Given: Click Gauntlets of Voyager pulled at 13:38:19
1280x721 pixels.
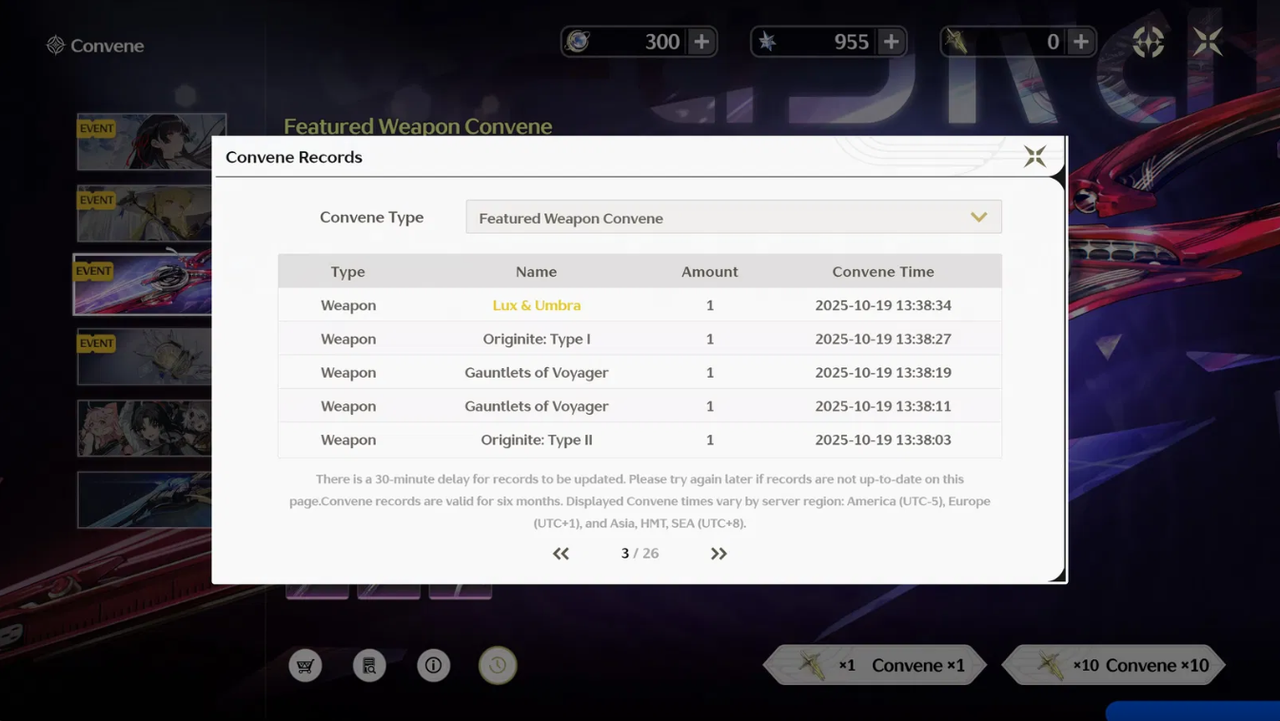Looking at the screenshot, I should pyautogui.click(x=536, y=373).
